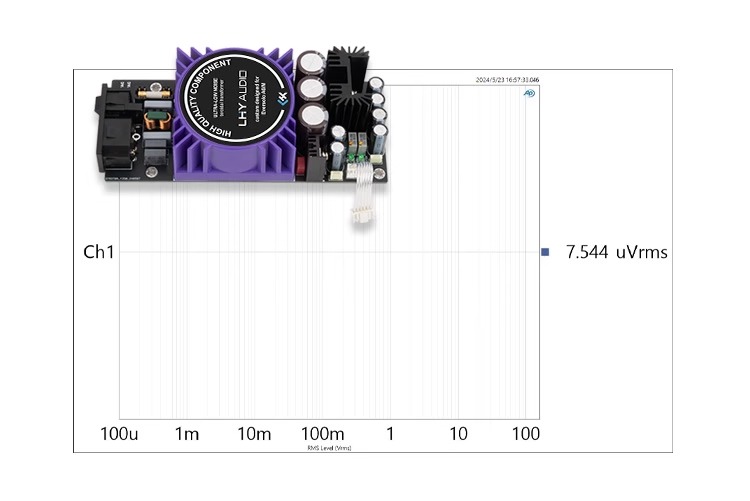Click the 10 axis tick label
This screenshot has height=501, width=750.
[x=458, y=434]
